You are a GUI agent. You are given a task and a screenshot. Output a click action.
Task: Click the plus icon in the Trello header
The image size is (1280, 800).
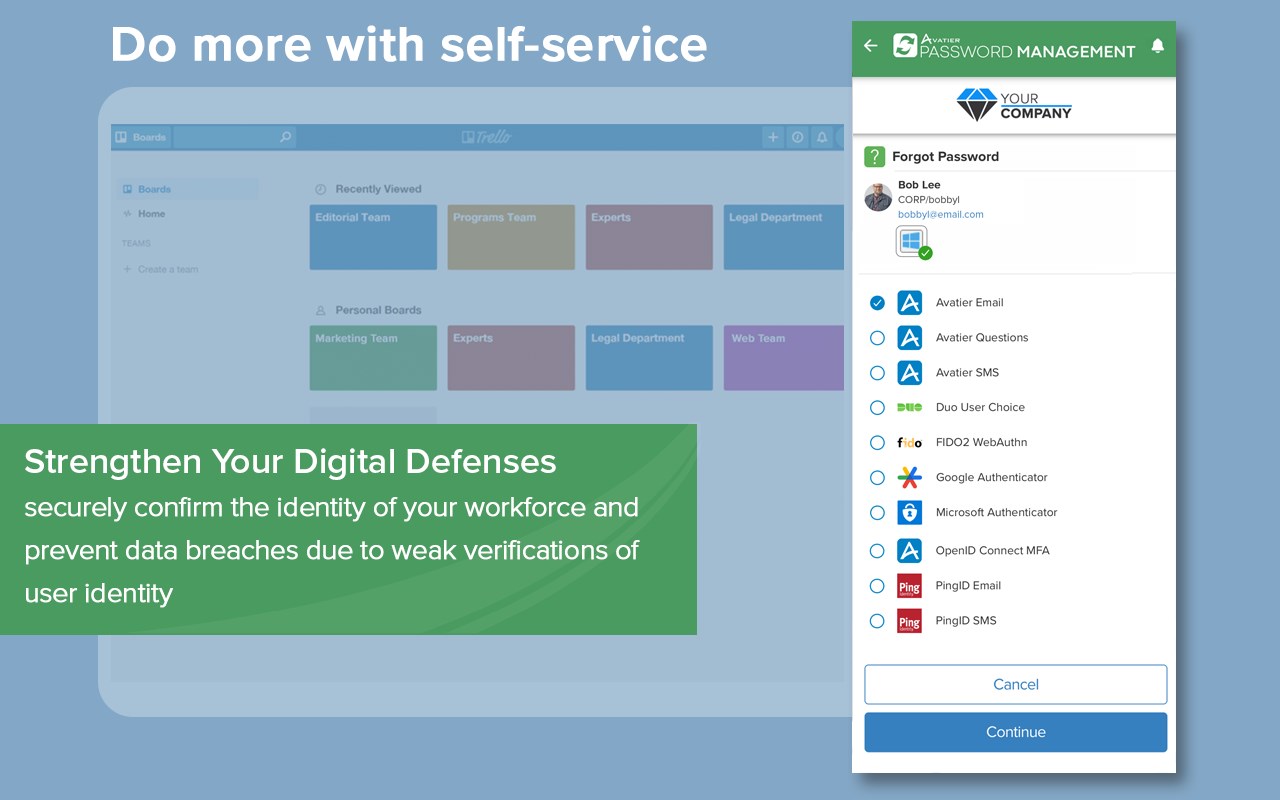tap(773, 137)
